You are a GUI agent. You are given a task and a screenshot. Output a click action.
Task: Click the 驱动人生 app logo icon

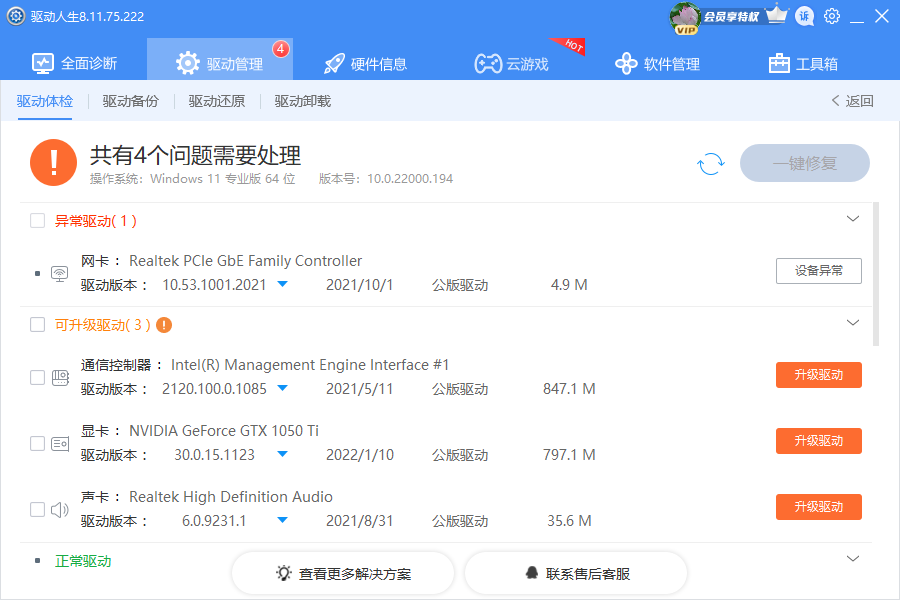15,16
